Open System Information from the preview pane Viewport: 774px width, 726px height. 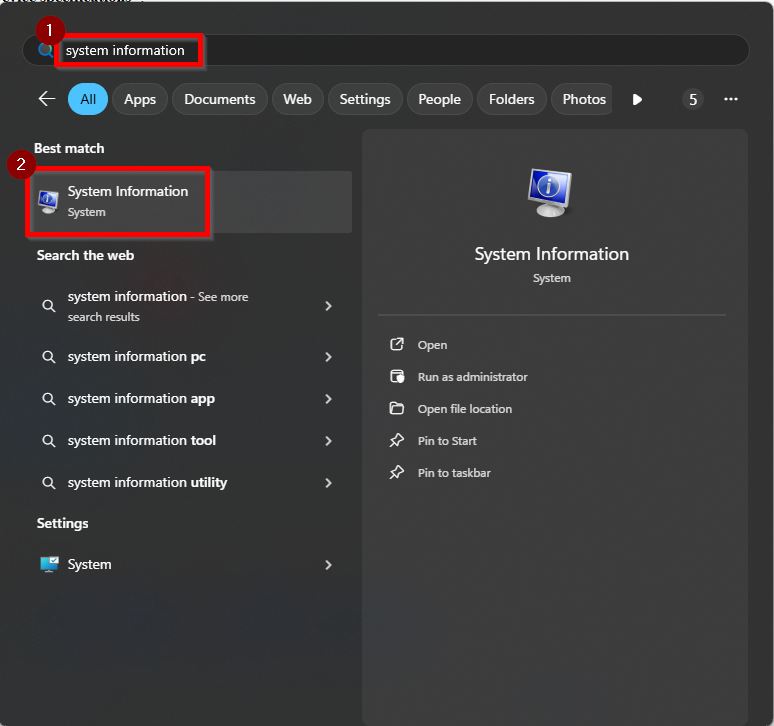[x=432, y=345]
